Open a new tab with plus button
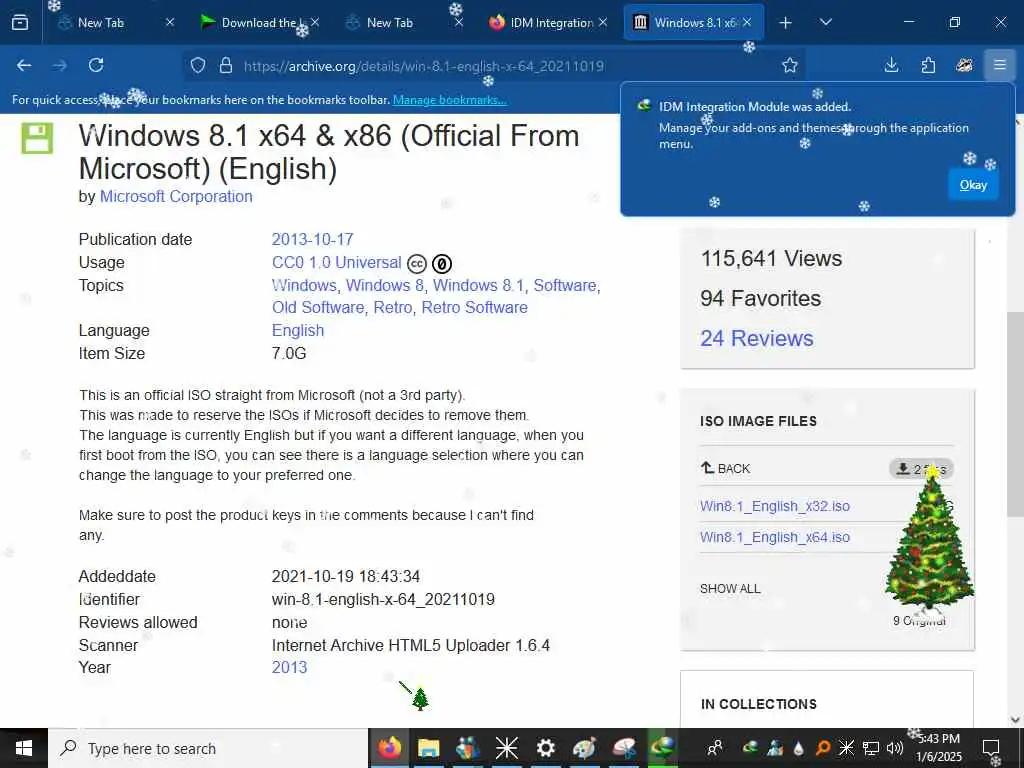Viewport: 1024px width, 768px height. click(x=786, y=23)
